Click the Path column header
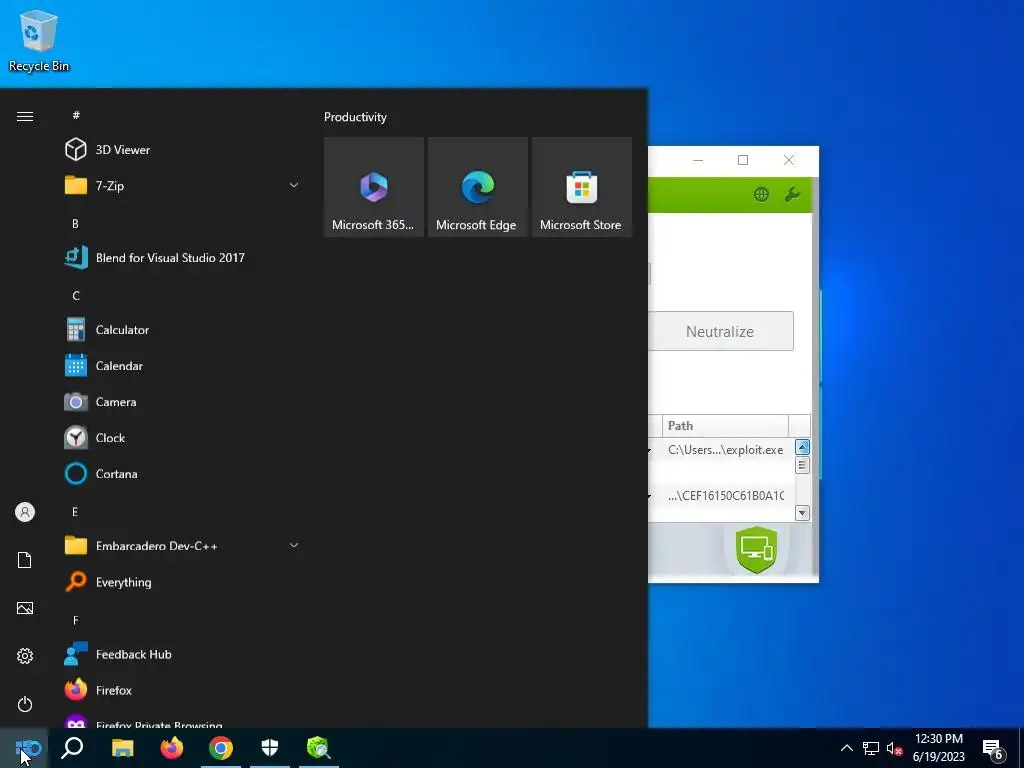The height and width of the screenshot is (768, 1024). (x=725, y=426)
